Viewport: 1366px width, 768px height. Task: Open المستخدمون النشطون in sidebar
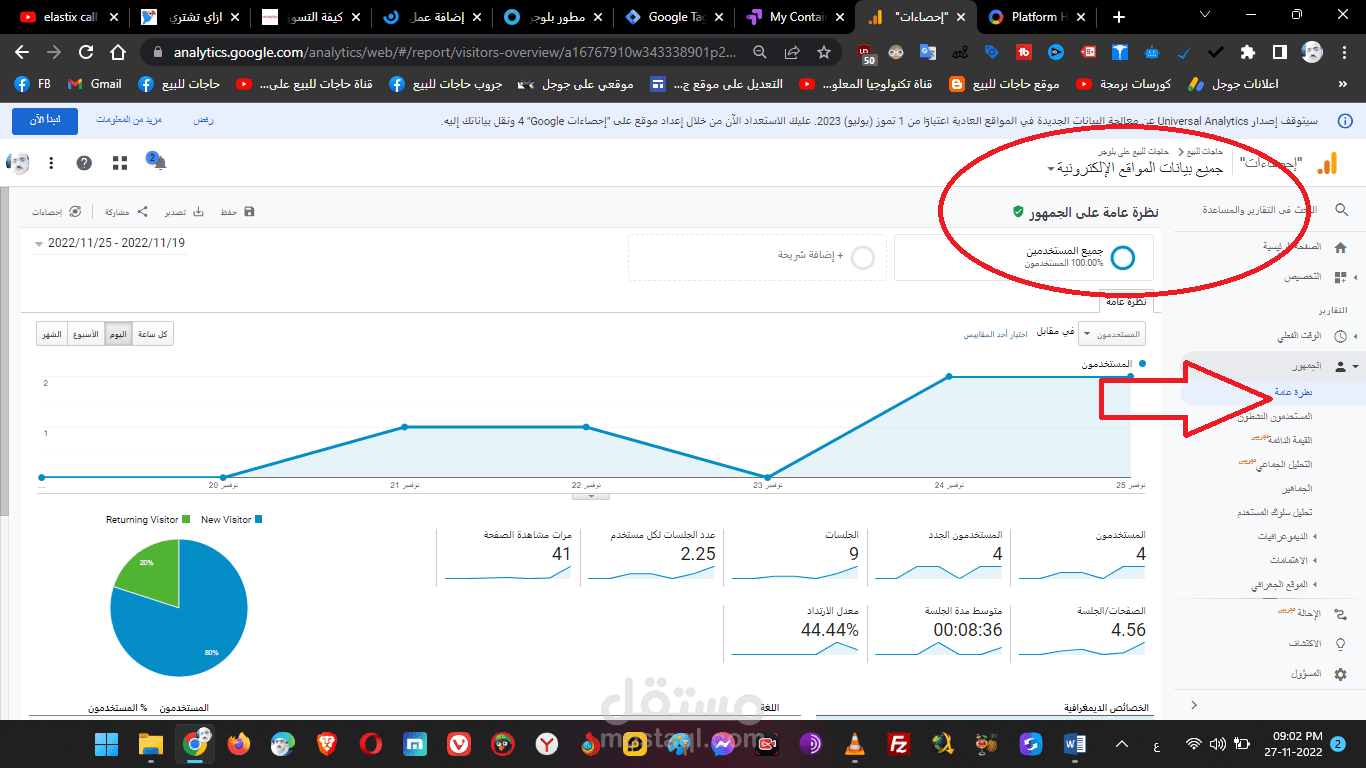[1275, 416]
